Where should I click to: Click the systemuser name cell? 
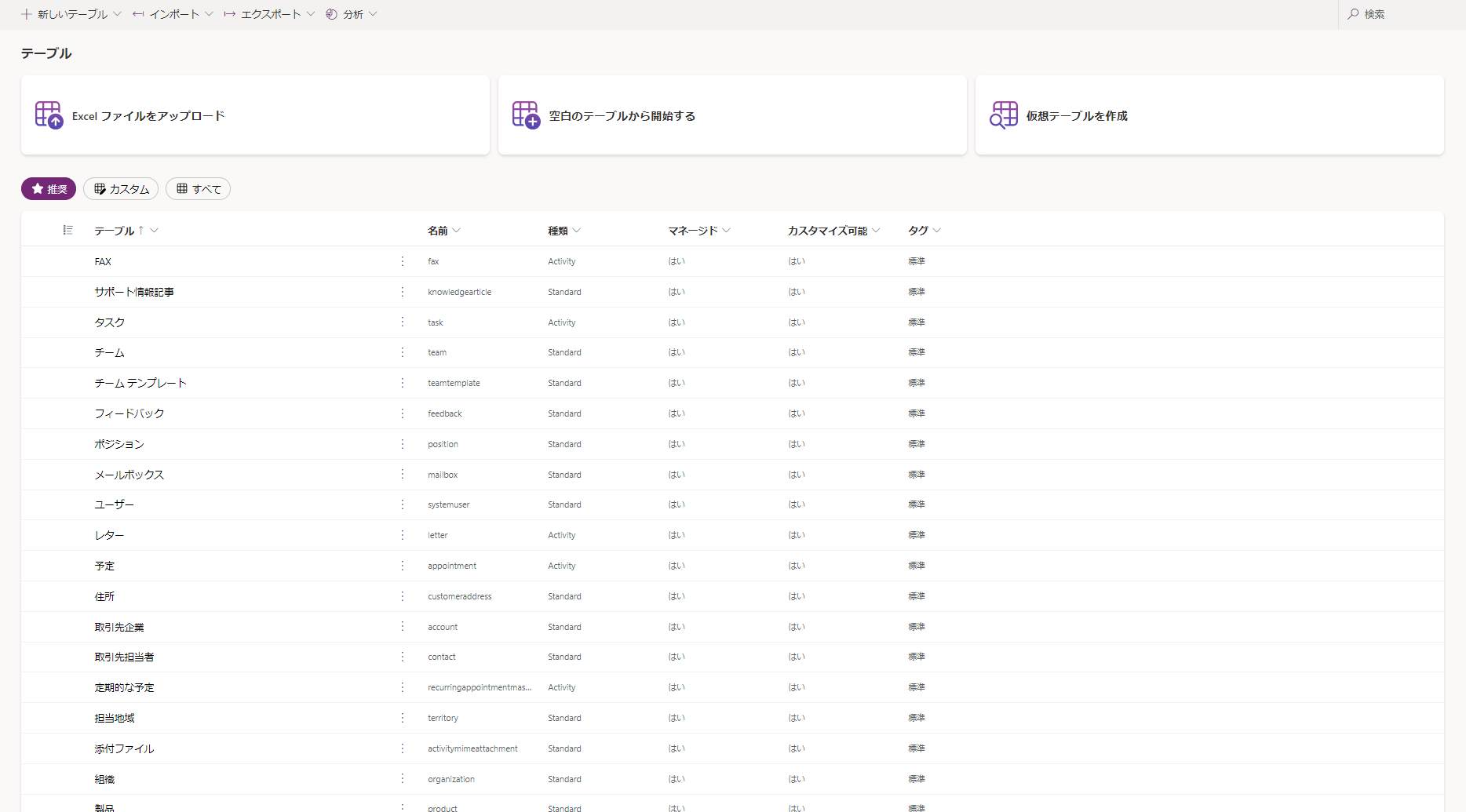click(x=449, y=504)
